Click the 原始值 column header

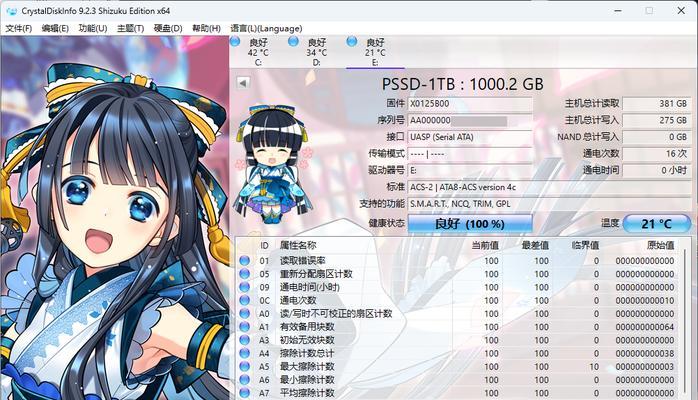(x=661, y=246)
